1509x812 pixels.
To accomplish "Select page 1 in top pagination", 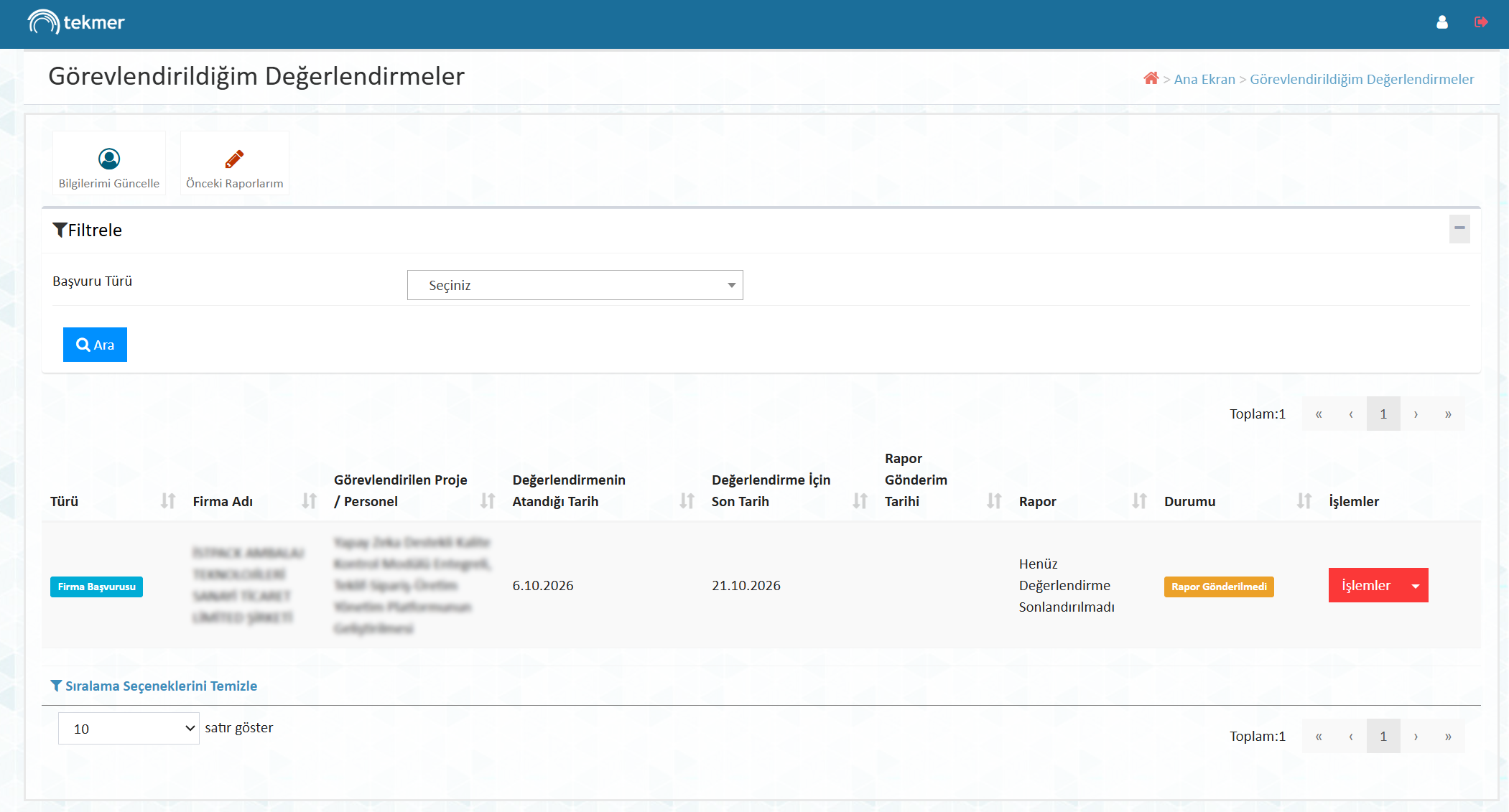I will 1383,414.
